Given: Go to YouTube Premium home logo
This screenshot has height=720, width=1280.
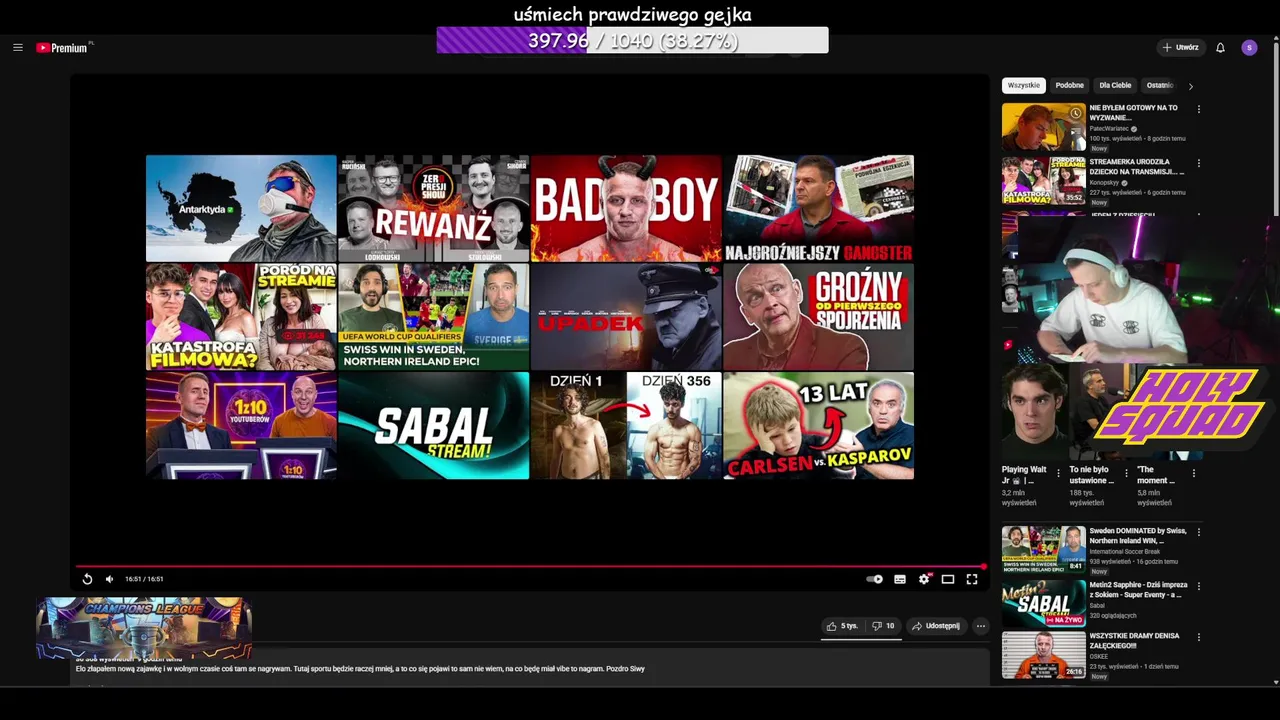Looking at the screenshot, I should tap(64, 47).
